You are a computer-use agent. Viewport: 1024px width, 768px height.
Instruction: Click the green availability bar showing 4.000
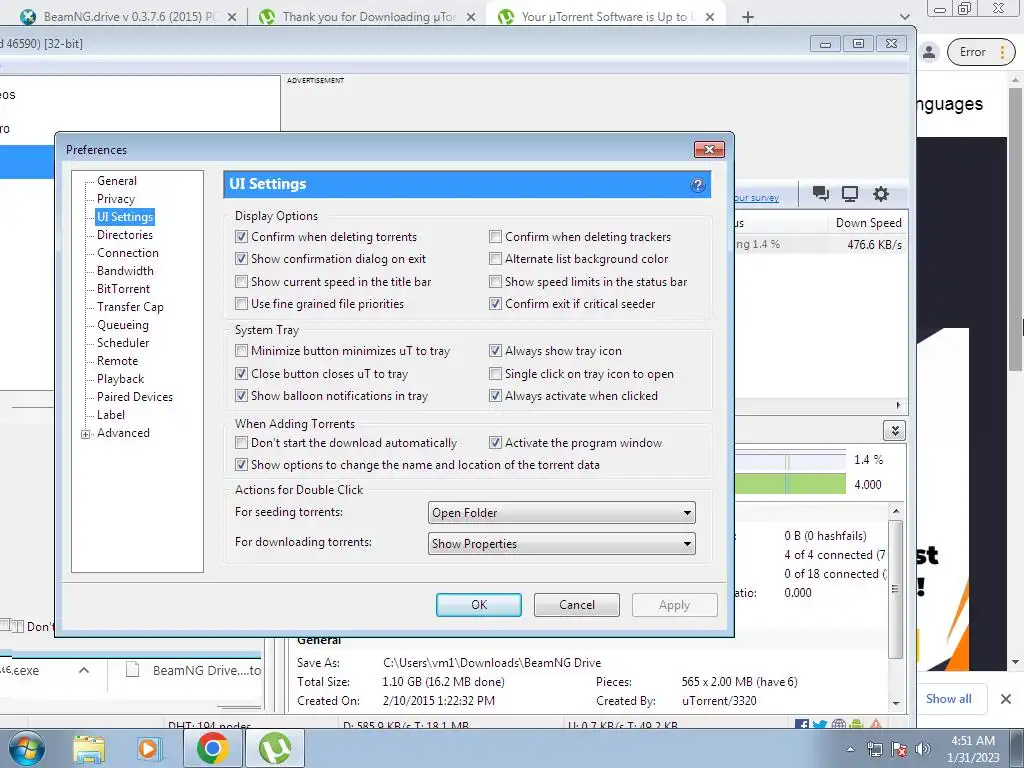pos(790,484)
